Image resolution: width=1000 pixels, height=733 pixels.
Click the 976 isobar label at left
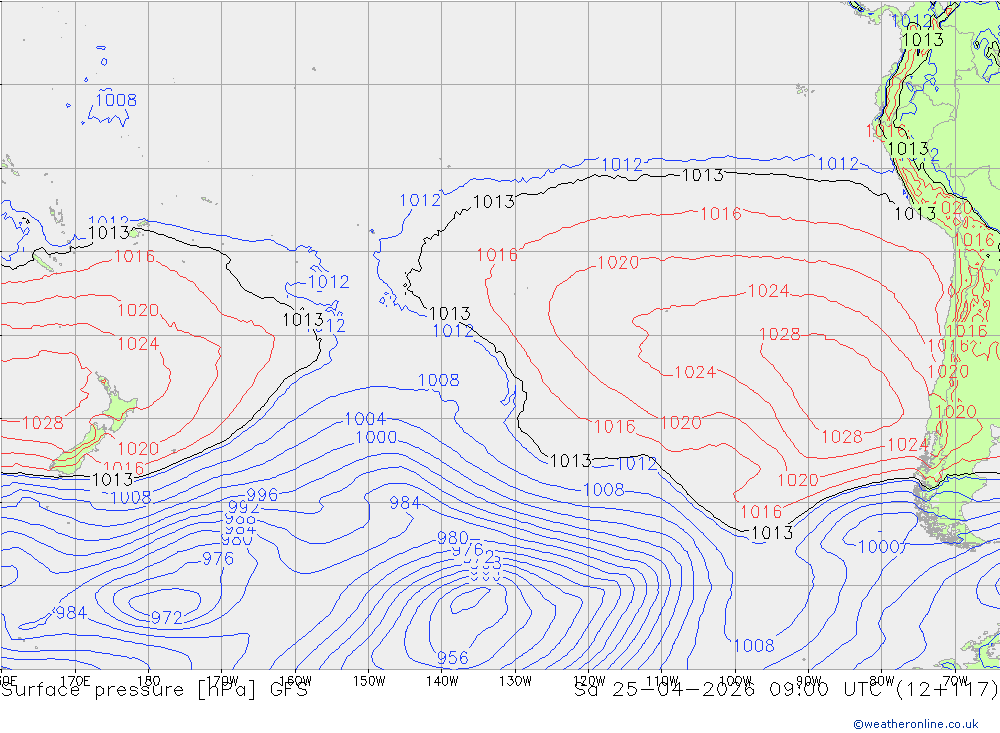click(x=218, y=559)
